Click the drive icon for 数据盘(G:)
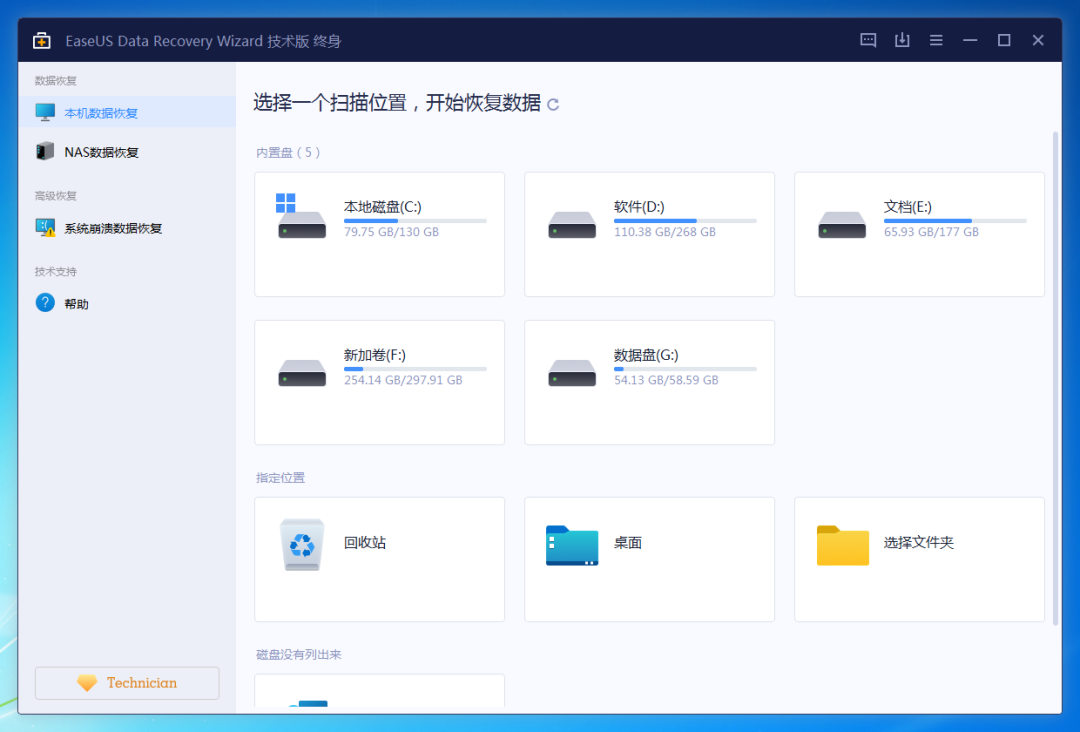Image resolution: width=1080 pixels, height=732 pixels. pos(572,373)
